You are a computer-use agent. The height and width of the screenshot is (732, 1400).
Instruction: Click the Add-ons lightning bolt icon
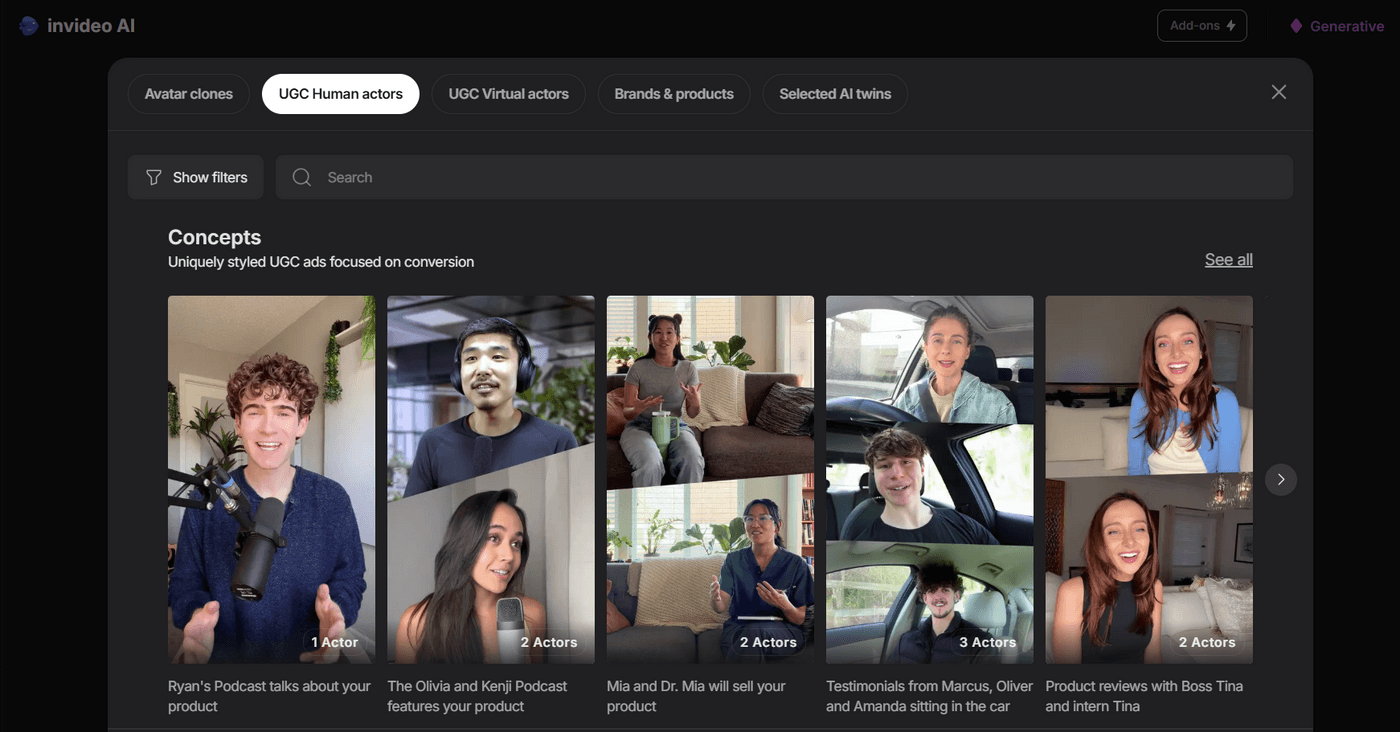coord(1231,26)
